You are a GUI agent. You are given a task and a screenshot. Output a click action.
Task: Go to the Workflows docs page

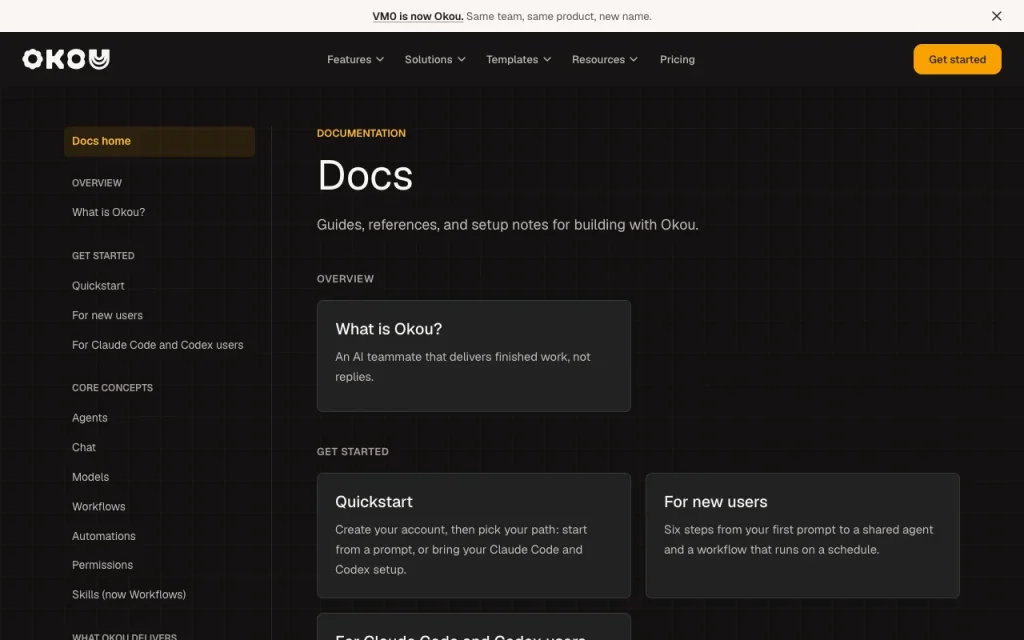[99, 507]
